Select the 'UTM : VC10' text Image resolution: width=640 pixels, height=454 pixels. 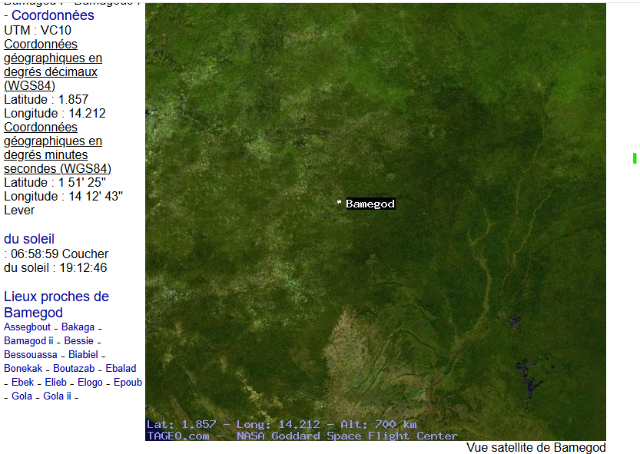point(38,30)
